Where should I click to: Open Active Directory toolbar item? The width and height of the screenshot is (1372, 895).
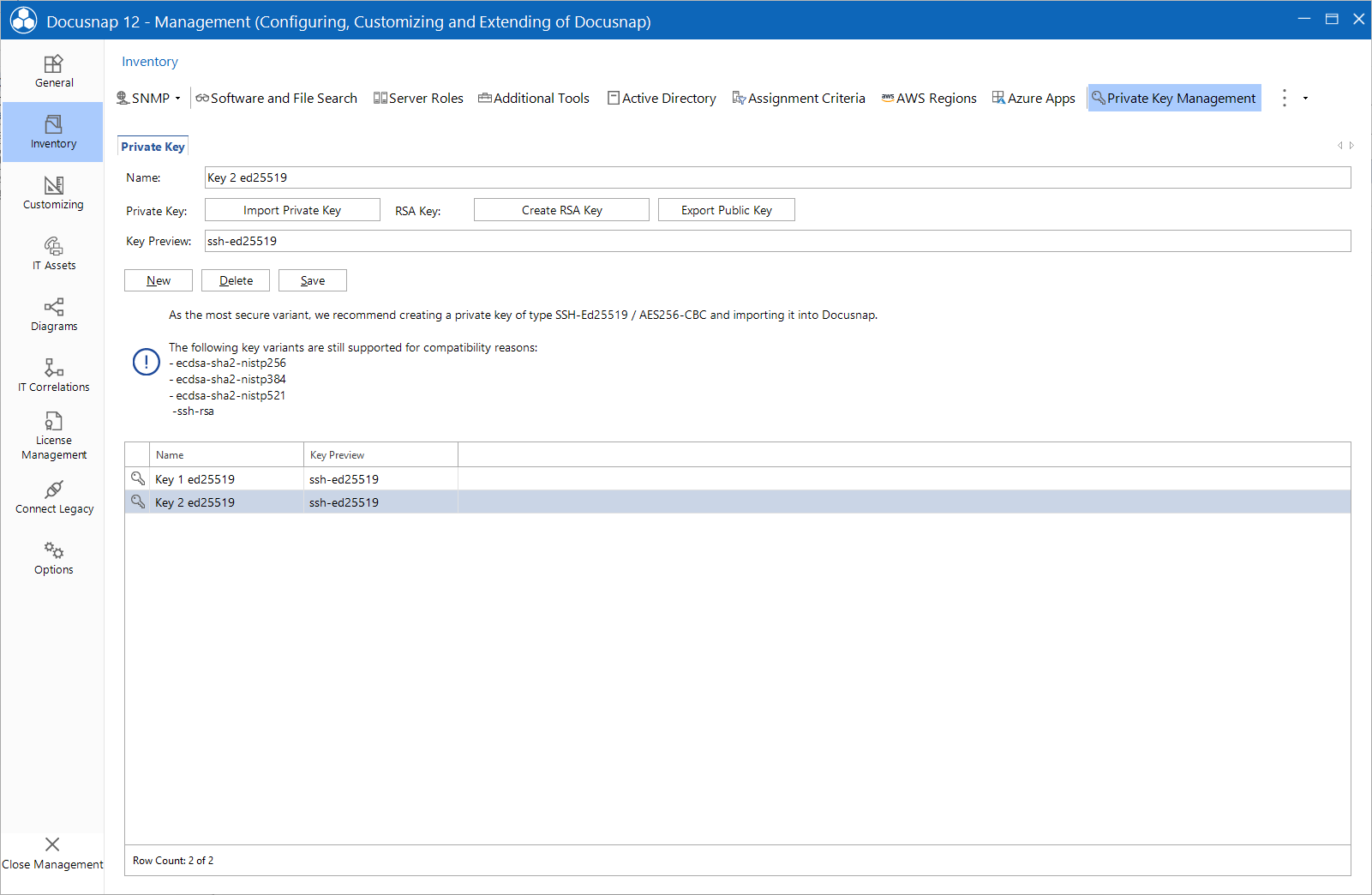(x=662, y=98)
